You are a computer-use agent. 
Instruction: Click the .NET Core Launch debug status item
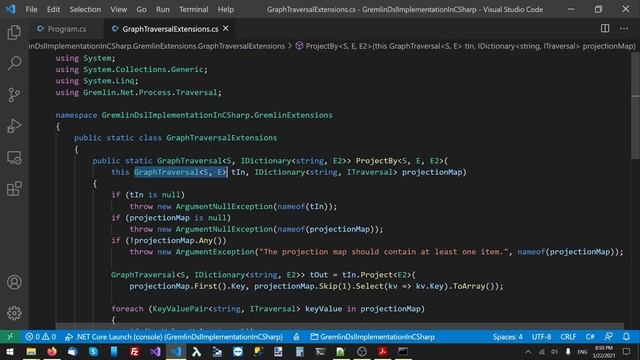pos(174,337)
